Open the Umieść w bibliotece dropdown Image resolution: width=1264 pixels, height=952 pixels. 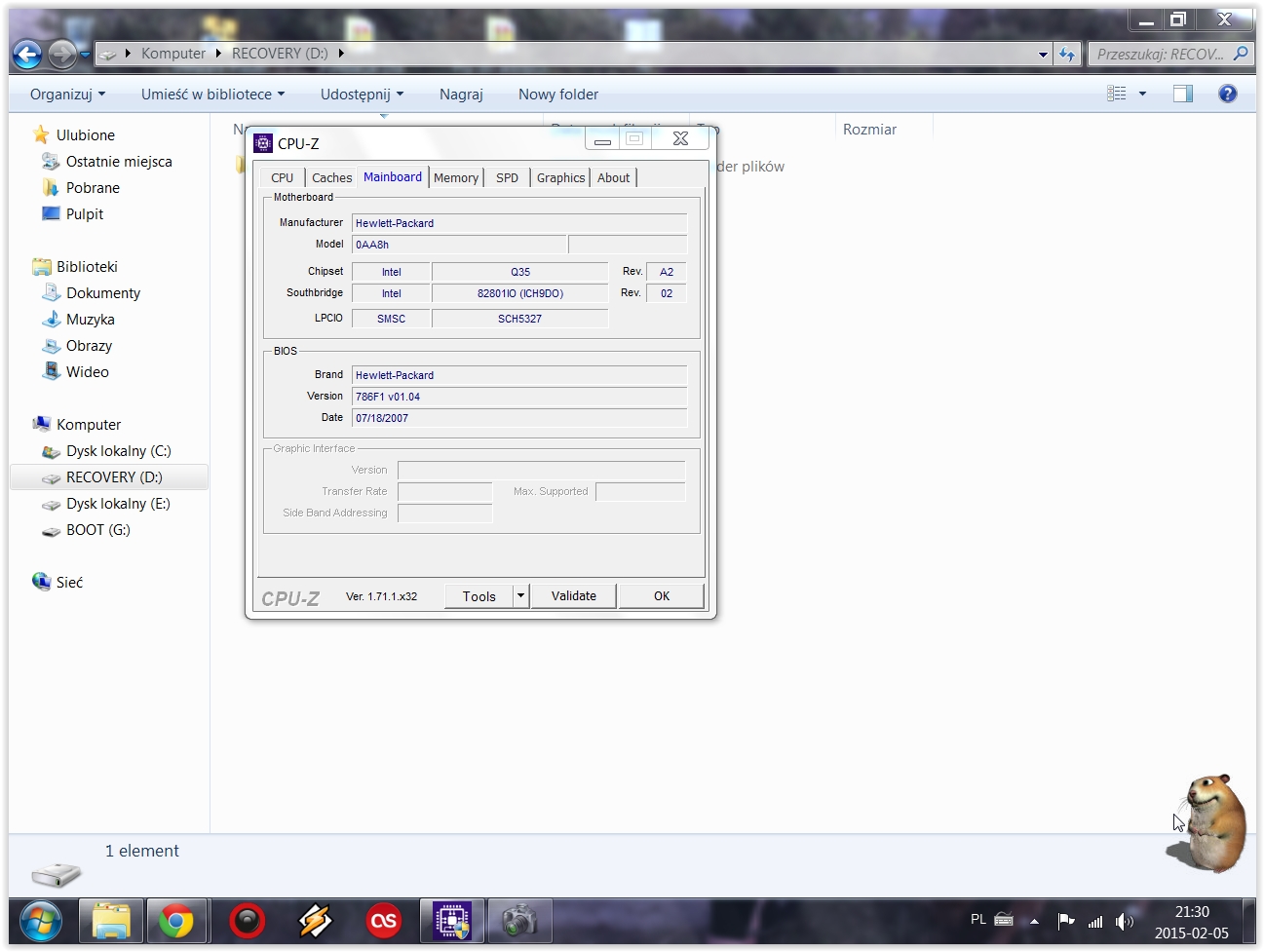tap(212, 95)
